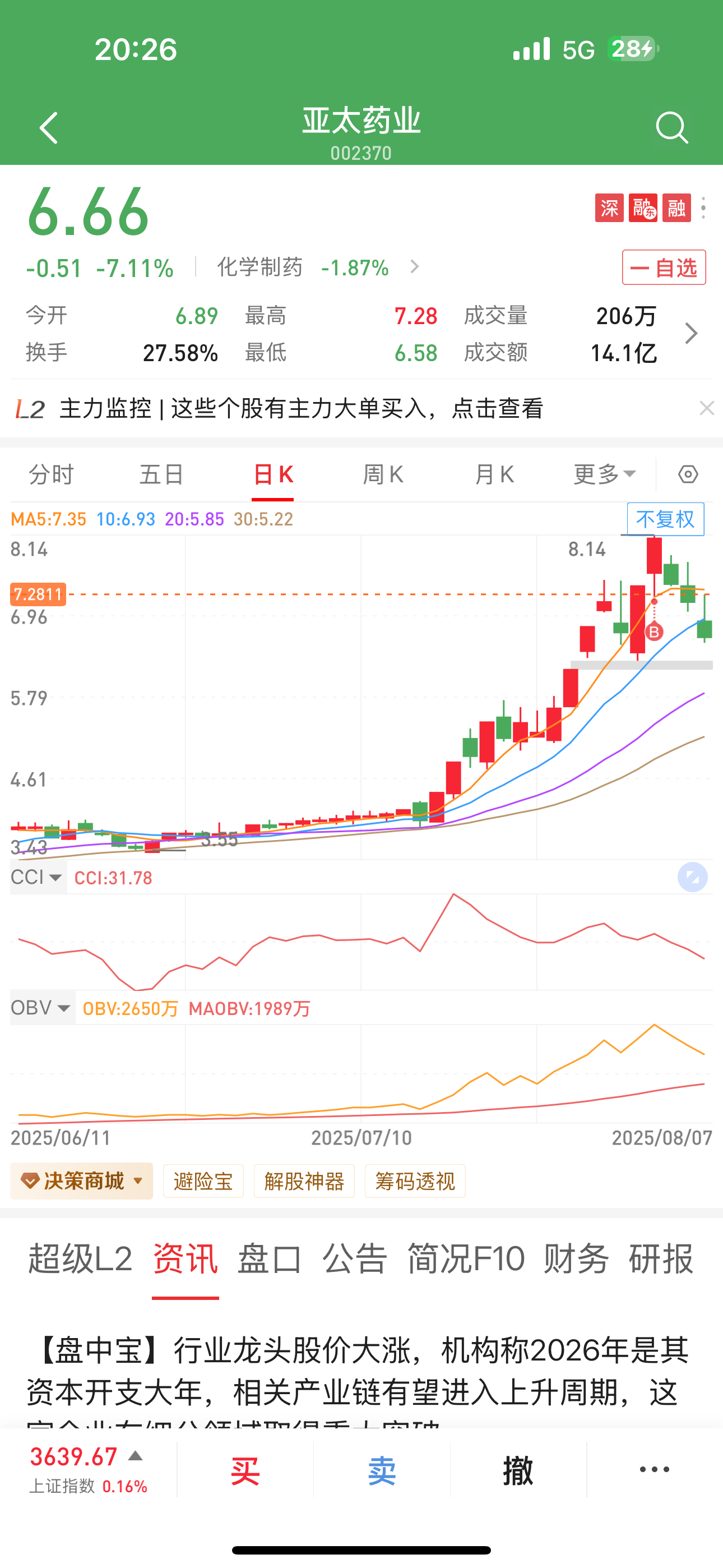Screen dimensions: 723x1568
Task: Open chart settings hexagon icon
Action: [688, 474]
